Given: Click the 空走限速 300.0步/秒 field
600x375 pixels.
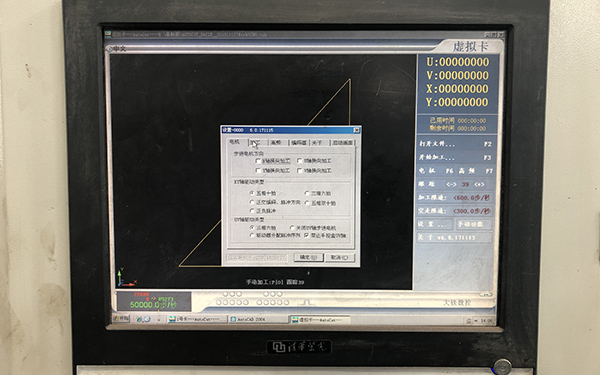Looking at the screenshot, I should coord(455,211).
